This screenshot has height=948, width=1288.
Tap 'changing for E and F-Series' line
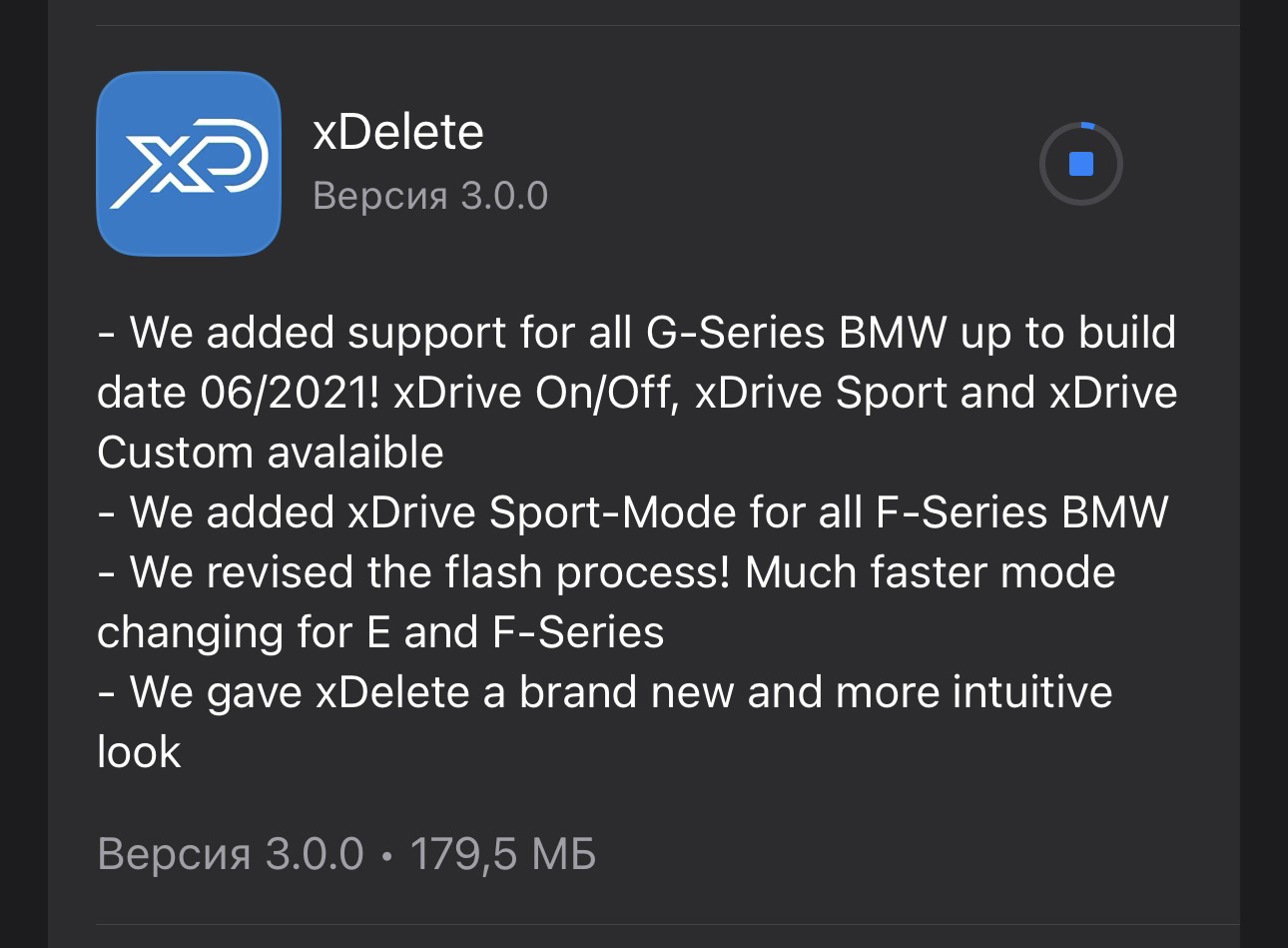coord(380,632)
